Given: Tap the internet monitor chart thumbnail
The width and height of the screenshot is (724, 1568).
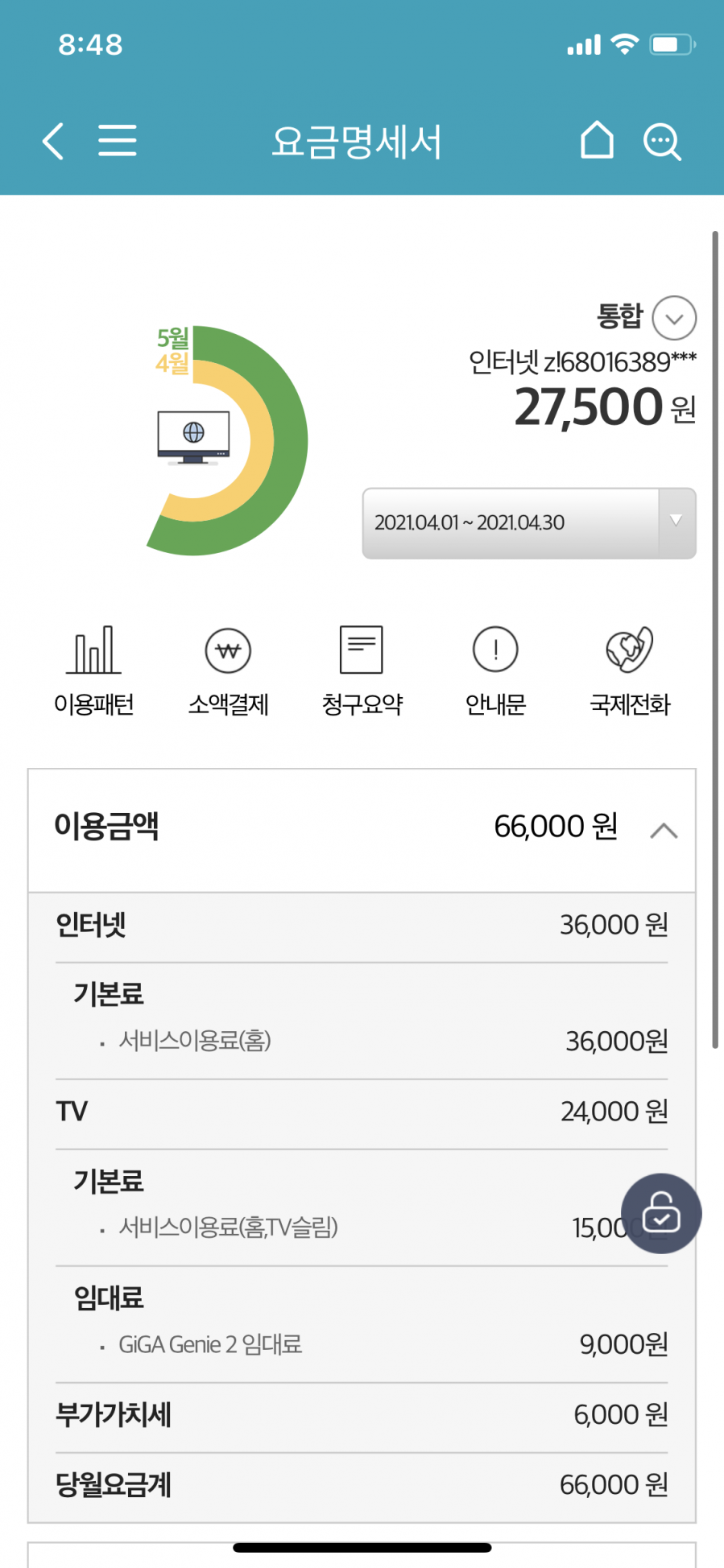Looking at the screenshot, I should pos(193,437).
